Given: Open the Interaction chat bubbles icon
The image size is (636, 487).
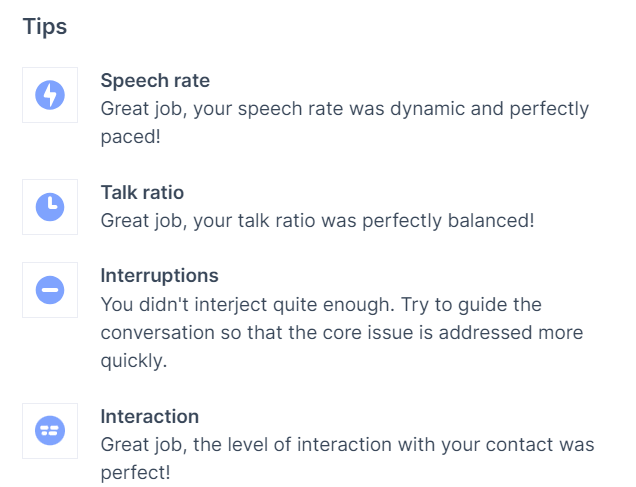Looking at the screenshot, I should pos(50,431).
